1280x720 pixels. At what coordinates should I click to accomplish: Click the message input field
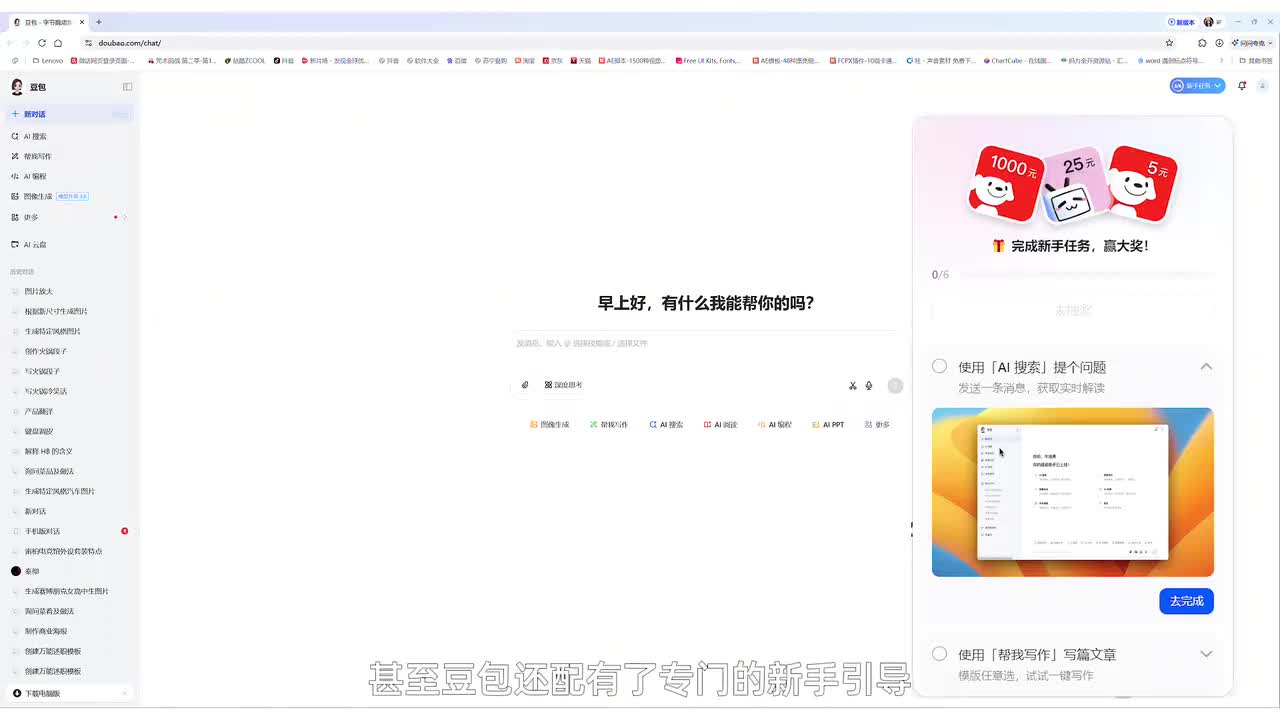click(700, 343)
